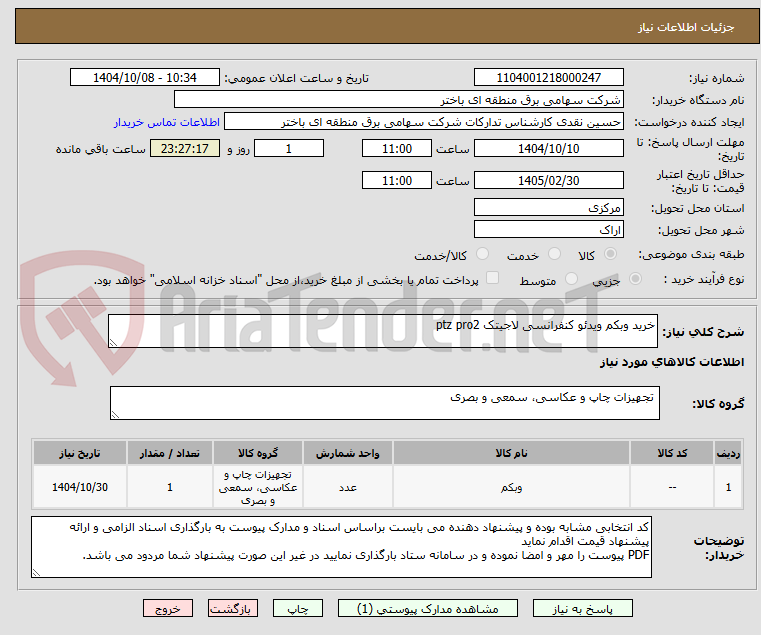Toggle the اسناد خزانه اسلامی payment checkbox
Image resolution: width=761 pixels, height=635 pixels.
[x=493, y=278]
